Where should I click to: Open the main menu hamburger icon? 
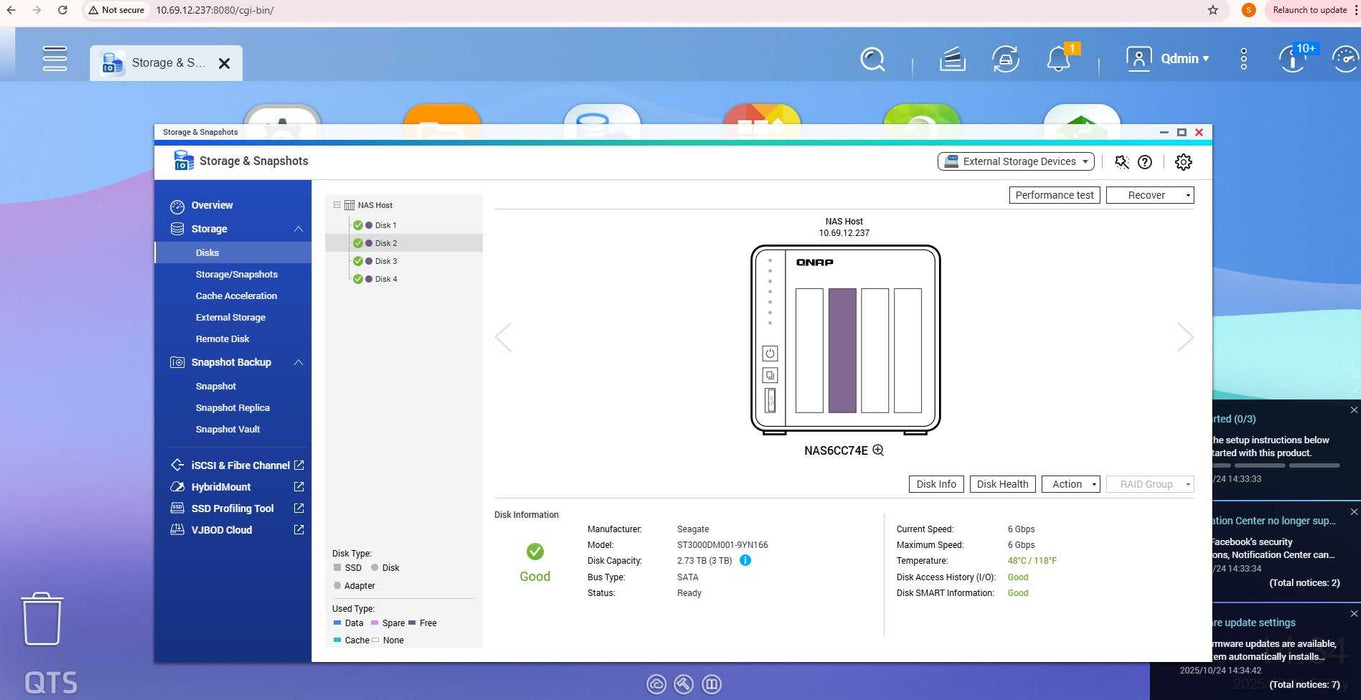point(55,58)
